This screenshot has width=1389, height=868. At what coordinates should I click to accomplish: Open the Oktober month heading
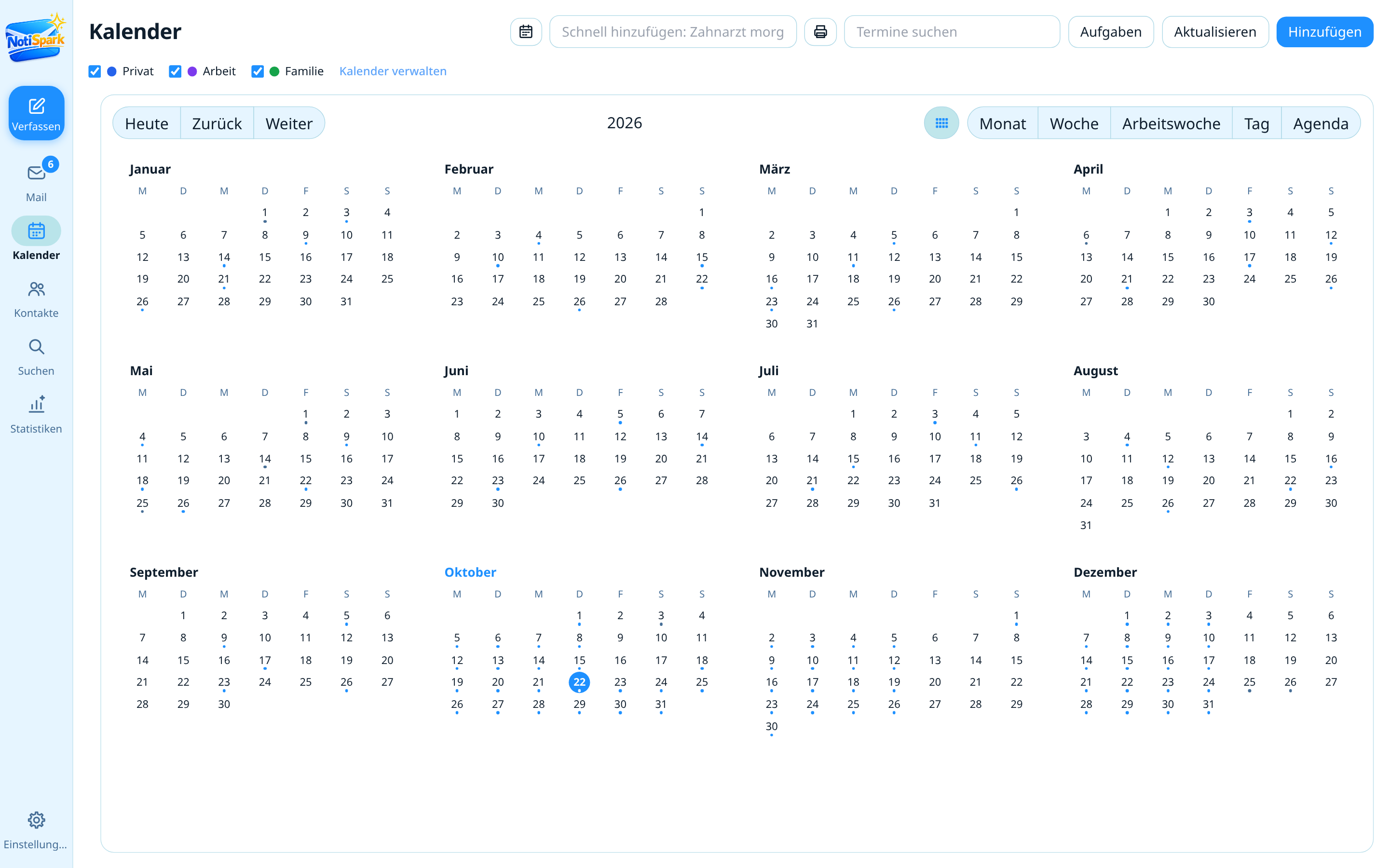coord(470,572)
